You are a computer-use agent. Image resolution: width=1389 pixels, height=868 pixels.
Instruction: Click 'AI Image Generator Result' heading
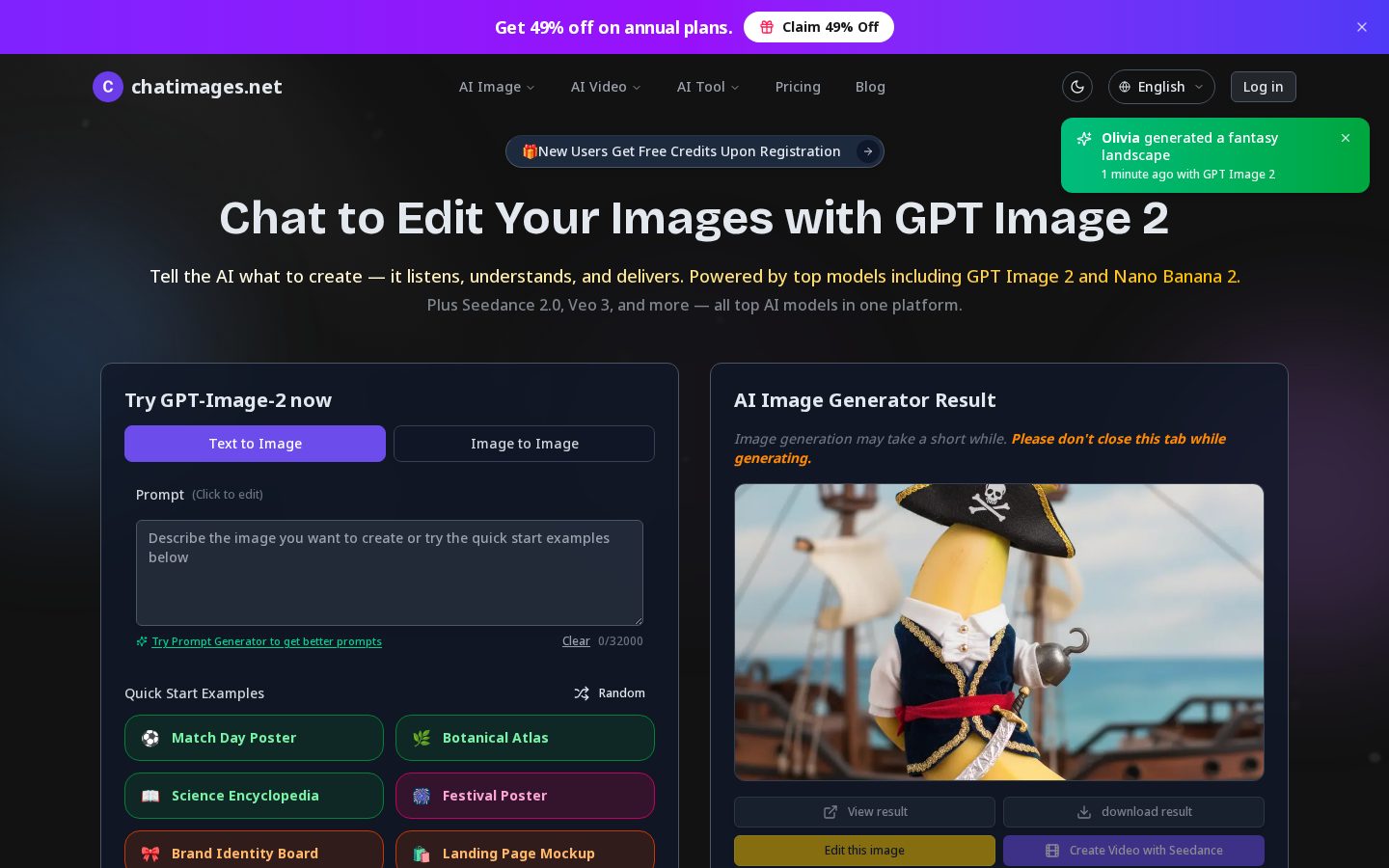[x=864, y=400]
